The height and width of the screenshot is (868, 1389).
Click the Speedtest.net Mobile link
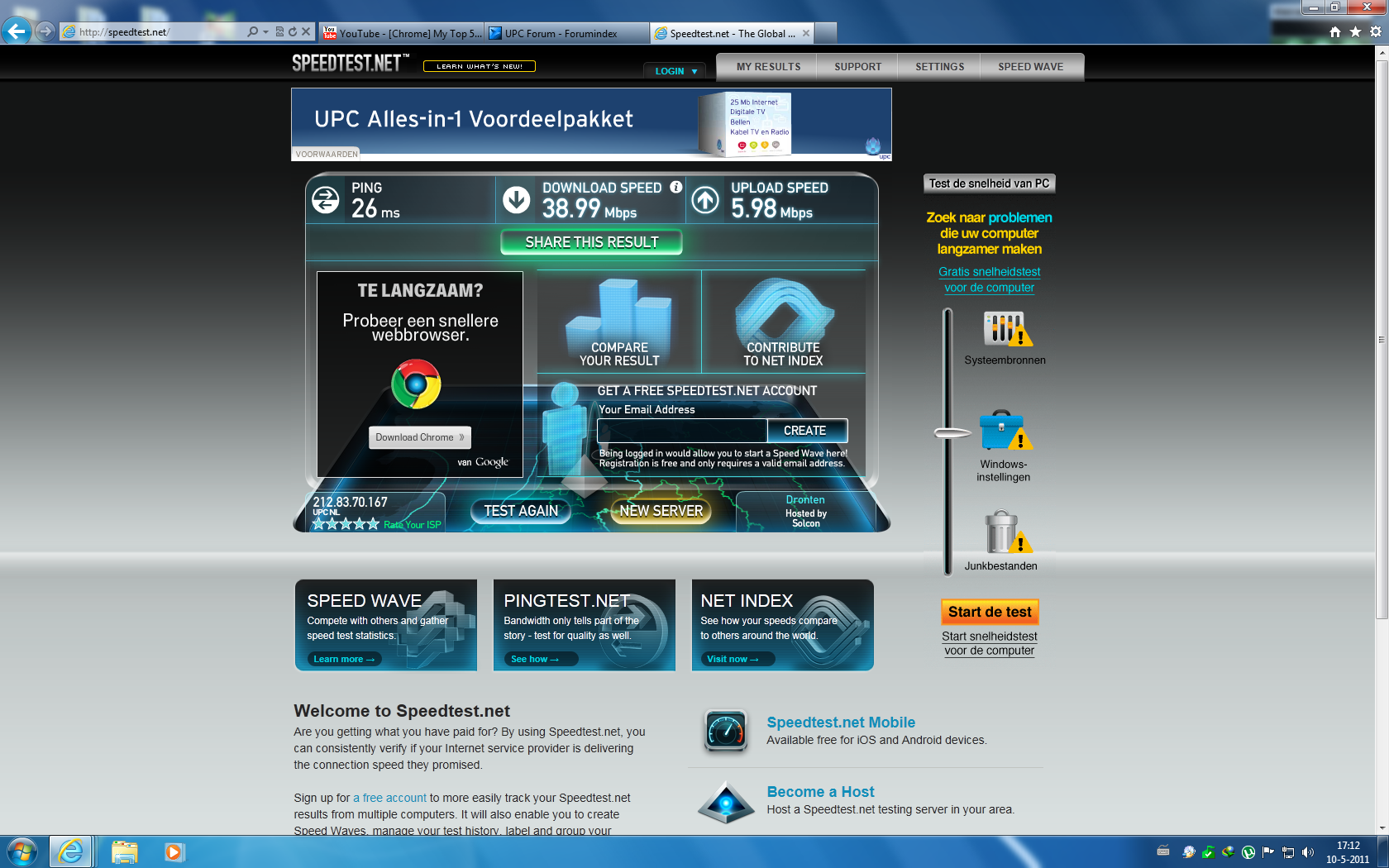click(841, 723)
